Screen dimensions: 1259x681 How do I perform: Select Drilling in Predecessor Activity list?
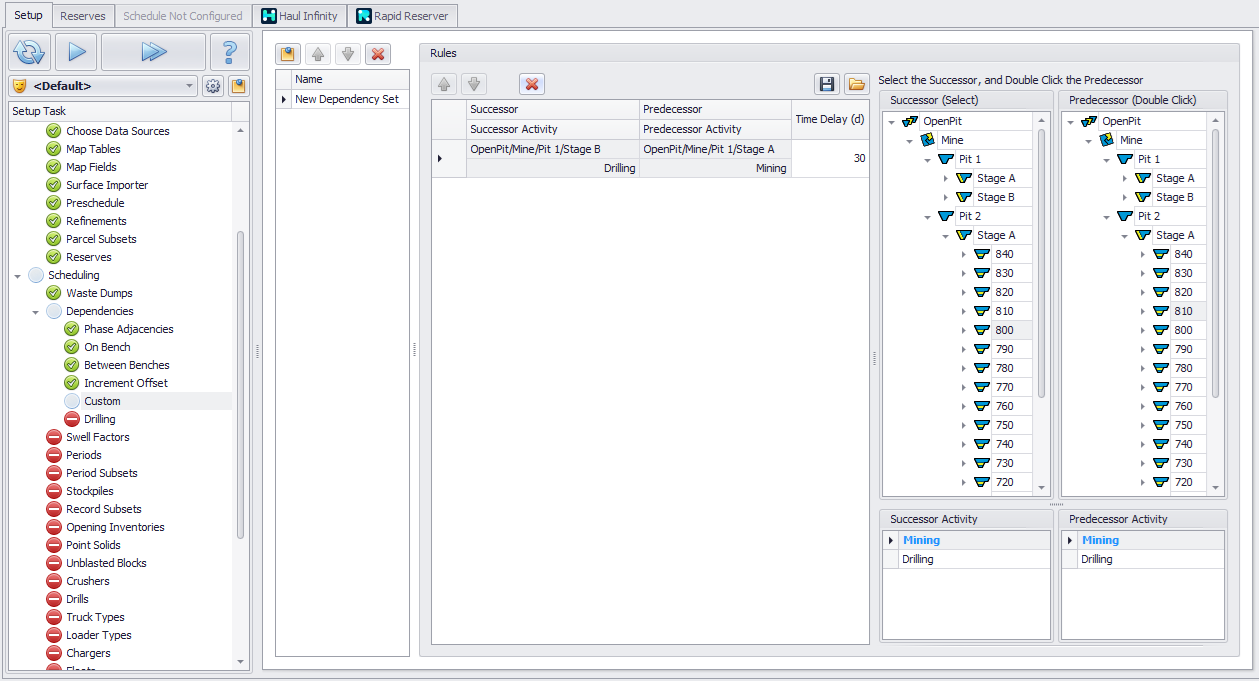click(x=1096, y=559)
